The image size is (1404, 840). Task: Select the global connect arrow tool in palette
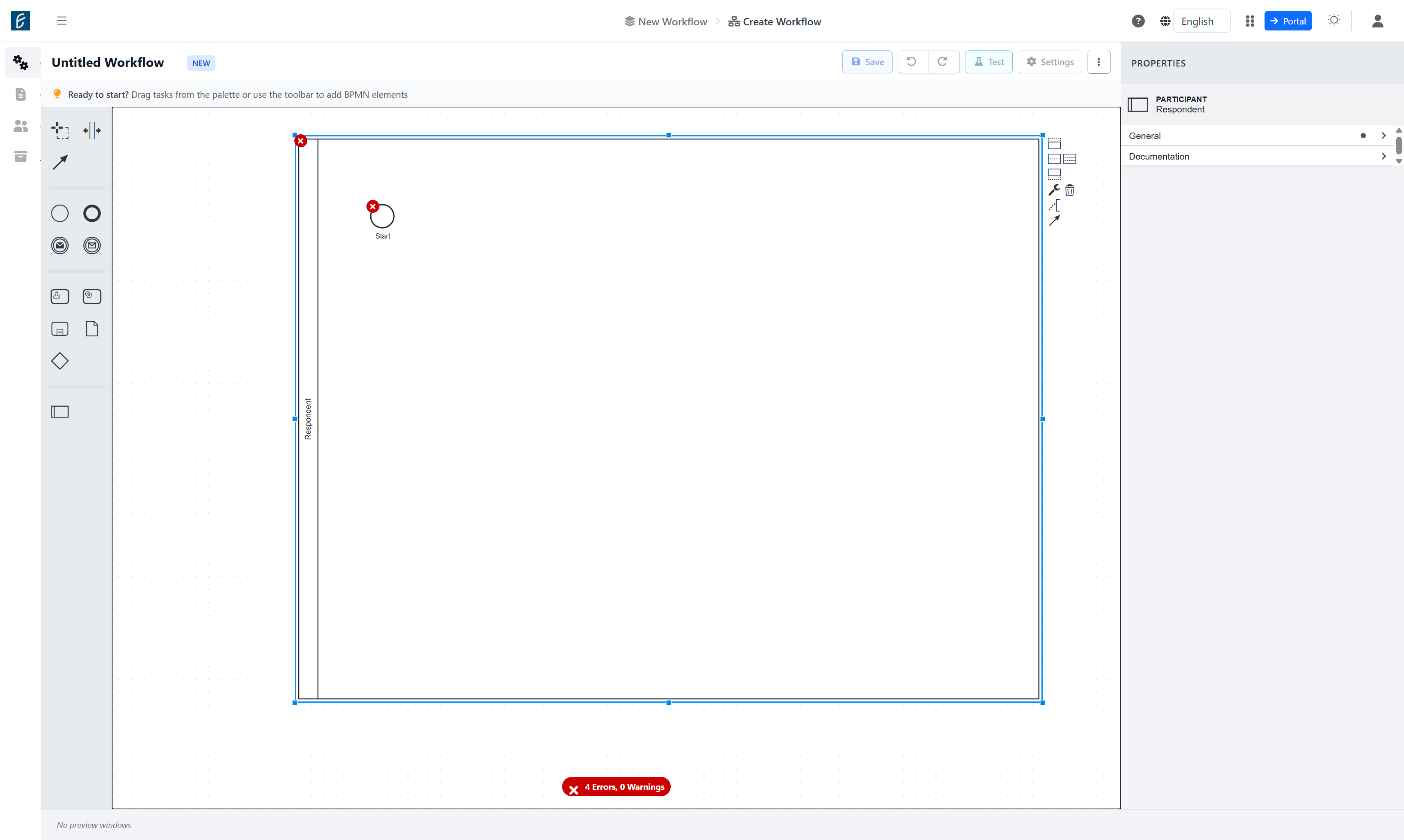pos(60,163)
